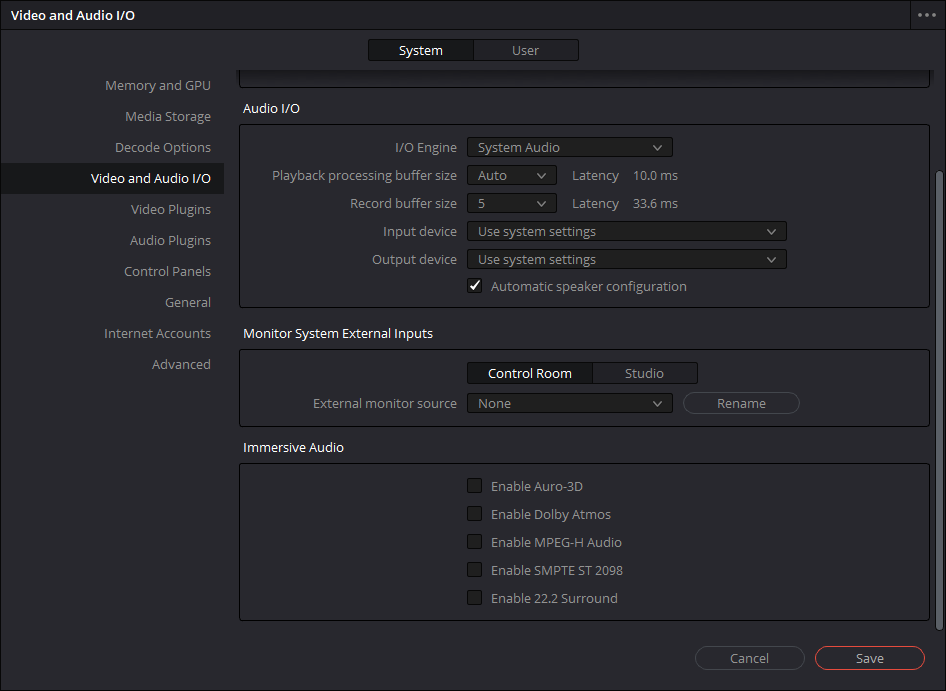Click the Immersive Audio heading
The width and height of the screenshot is (946, 691).
293,447
